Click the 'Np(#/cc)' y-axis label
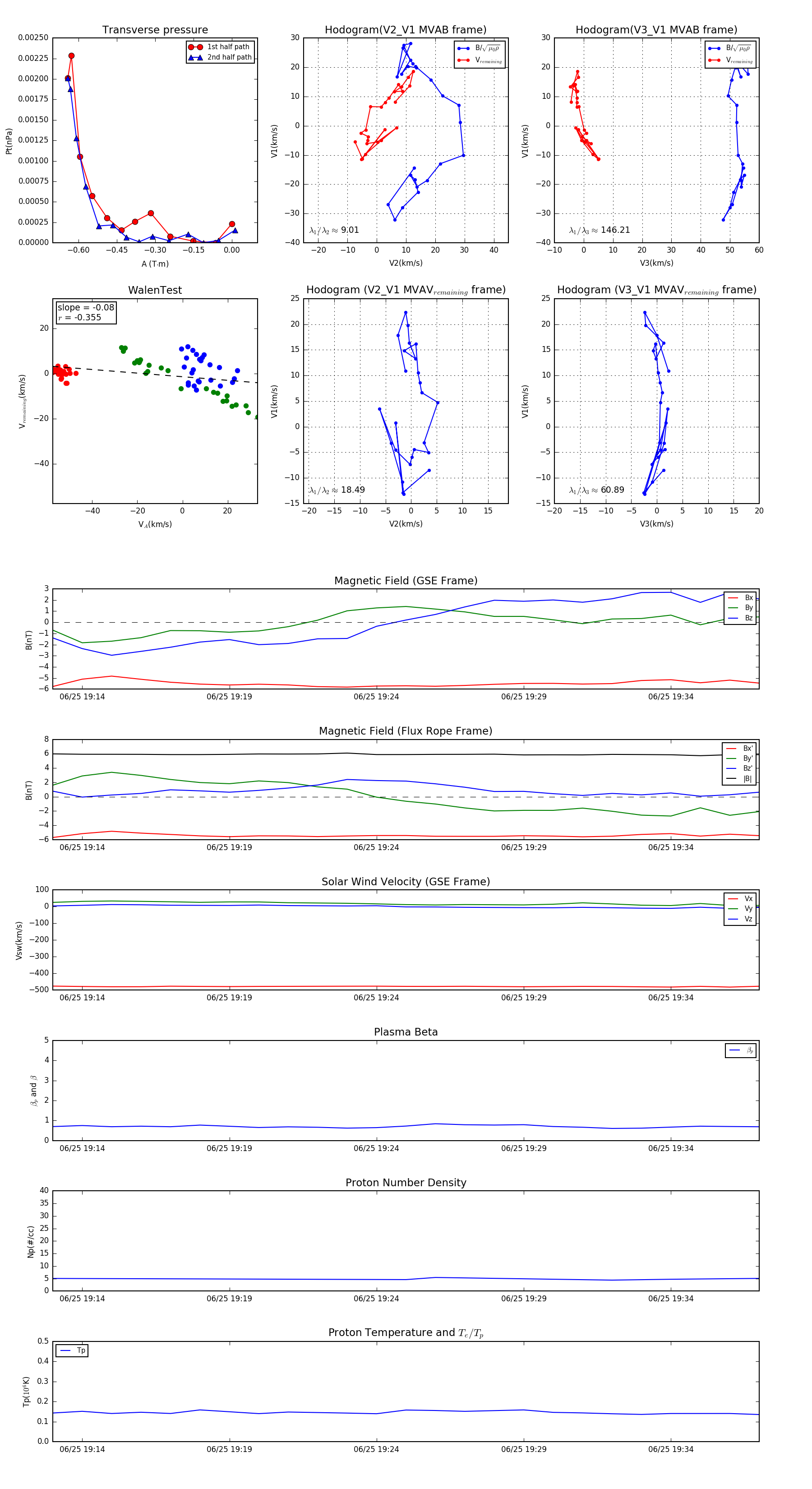The image size is (812, 1489). [31, 1242]
